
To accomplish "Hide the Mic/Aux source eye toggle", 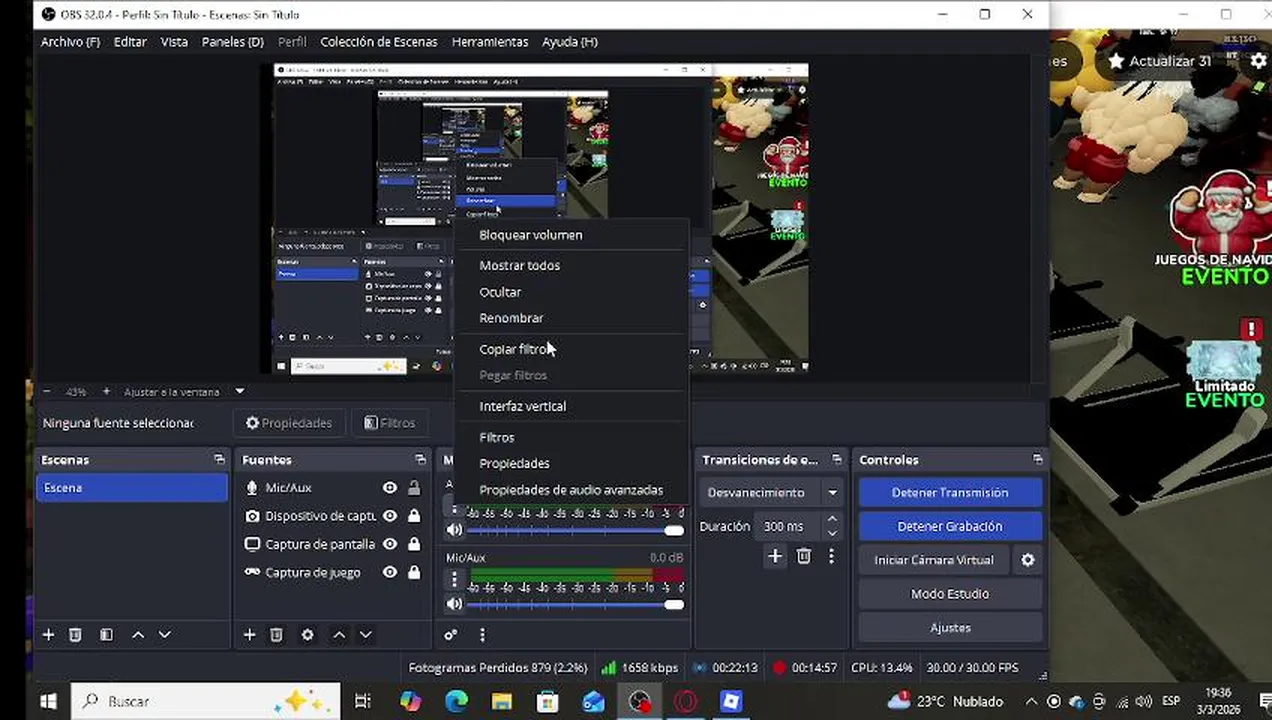I will click(x=390, y=488).
